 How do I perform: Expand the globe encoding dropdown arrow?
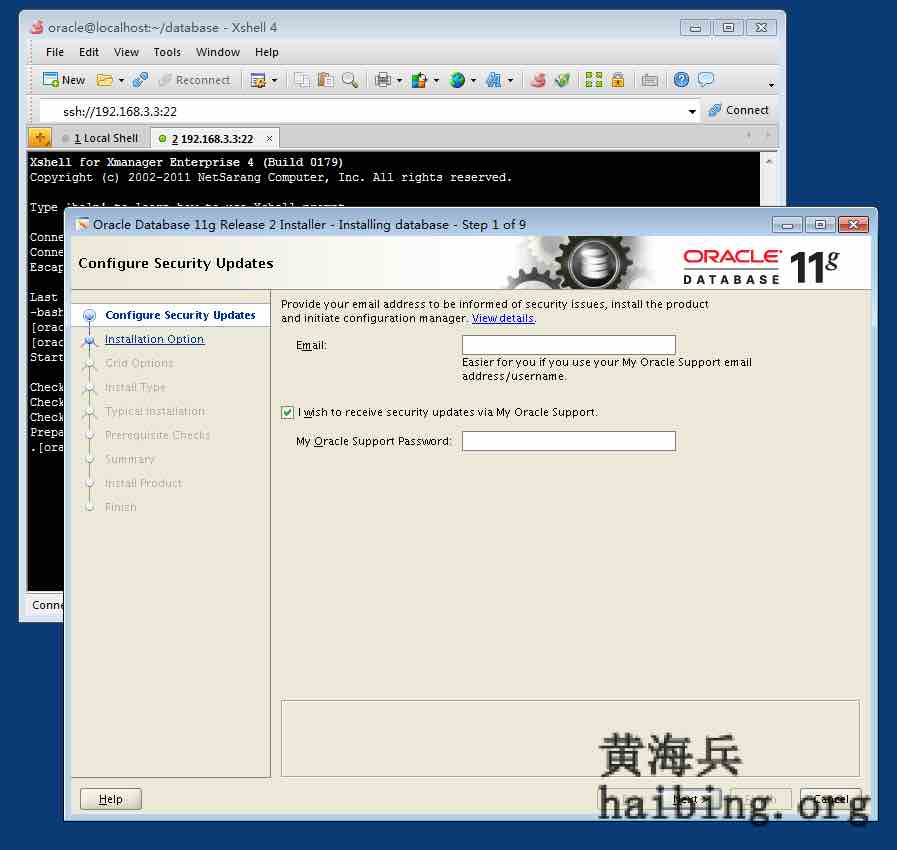[x=473, y=81]
